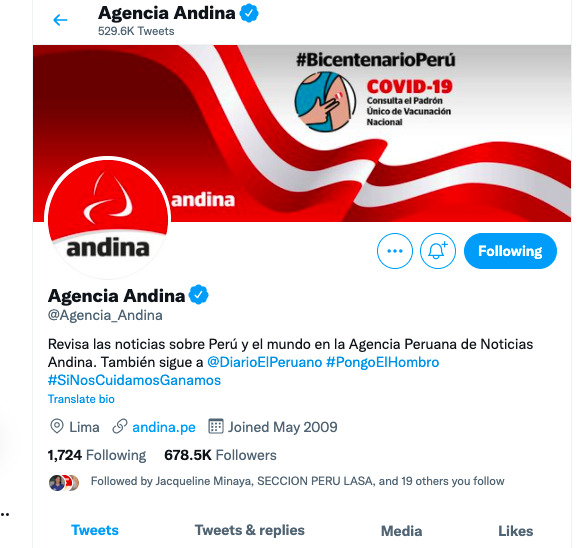Click the calendar icon beside Joined May 2009
Screen dimensions: 586x548
tap(216, 426)
